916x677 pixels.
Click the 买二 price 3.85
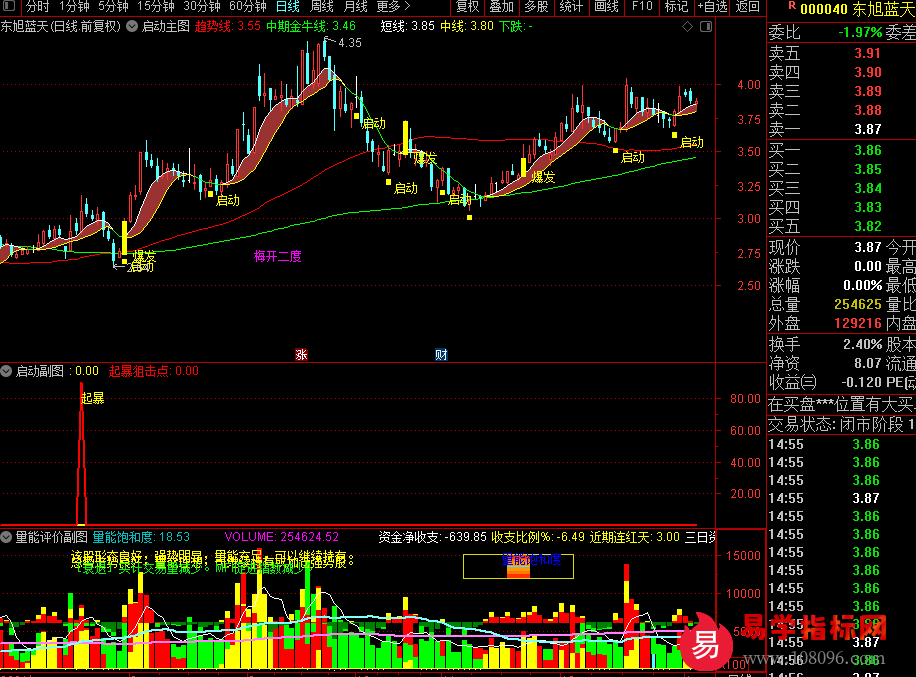[x=868, y=169]
